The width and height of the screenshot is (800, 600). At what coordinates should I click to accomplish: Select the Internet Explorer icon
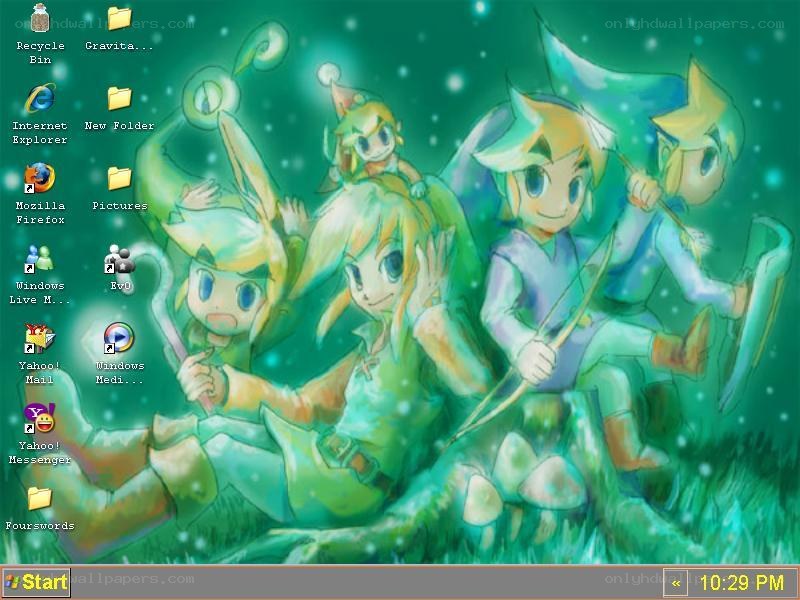click(x=40, y=98)
